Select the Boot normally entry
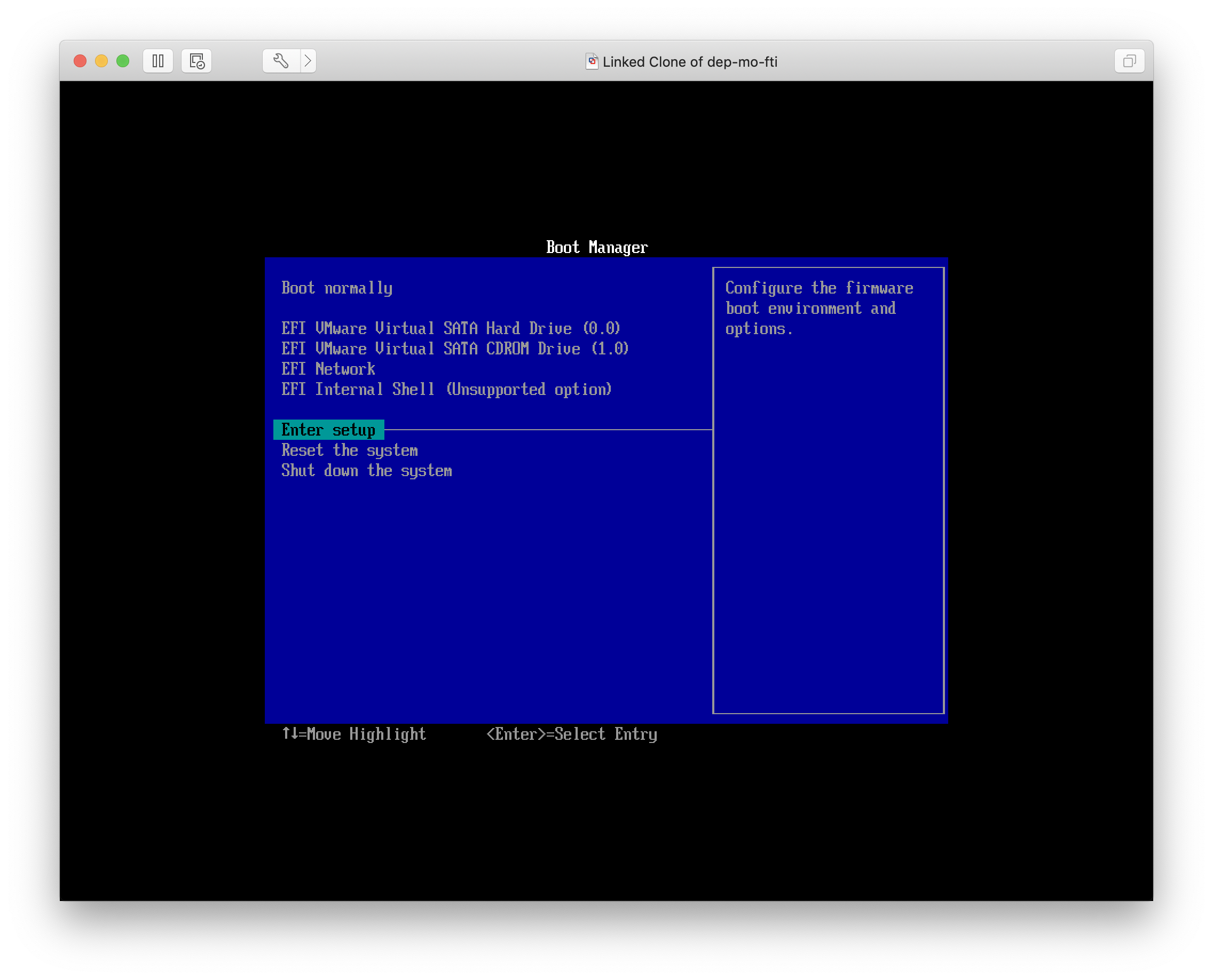 [337, 288]
